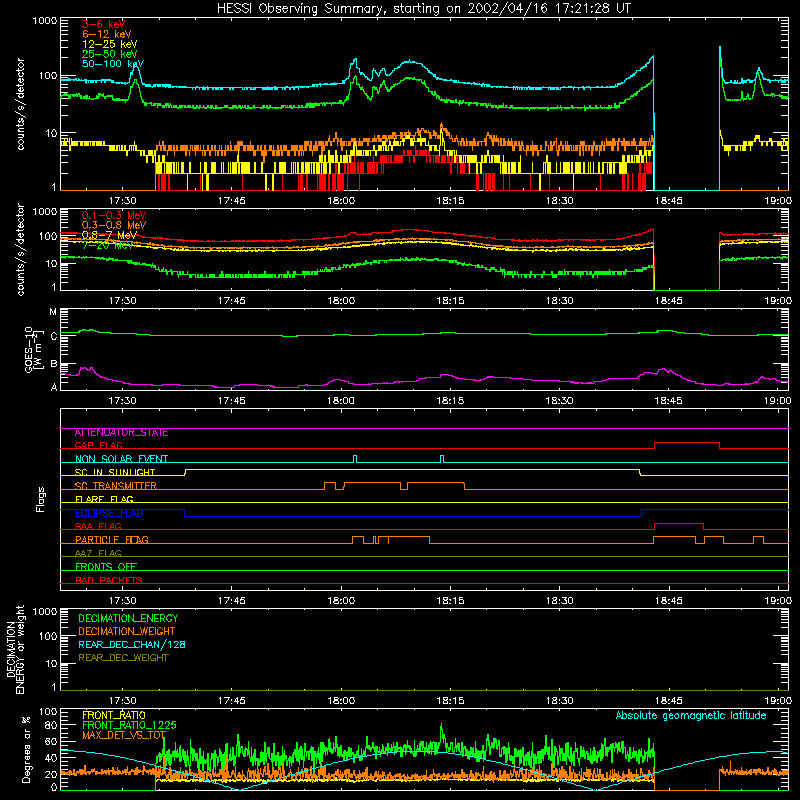The height and width of the screenshot is (800, 800).
Task: Select the FLARE_FLAG label
Action: tap(104, 499)
